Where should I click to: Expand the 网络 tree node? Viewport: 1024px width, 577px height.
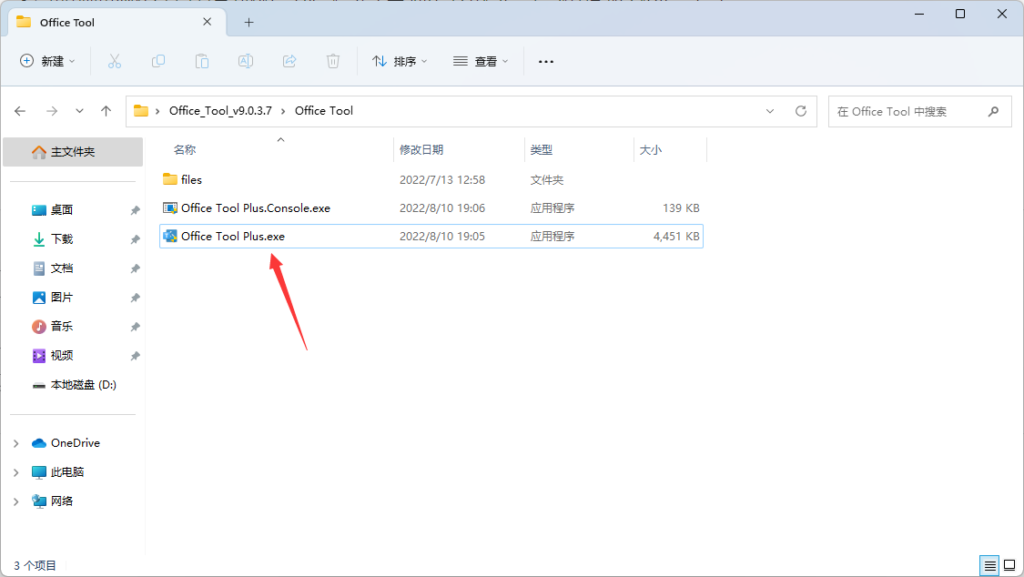(16, 501)
